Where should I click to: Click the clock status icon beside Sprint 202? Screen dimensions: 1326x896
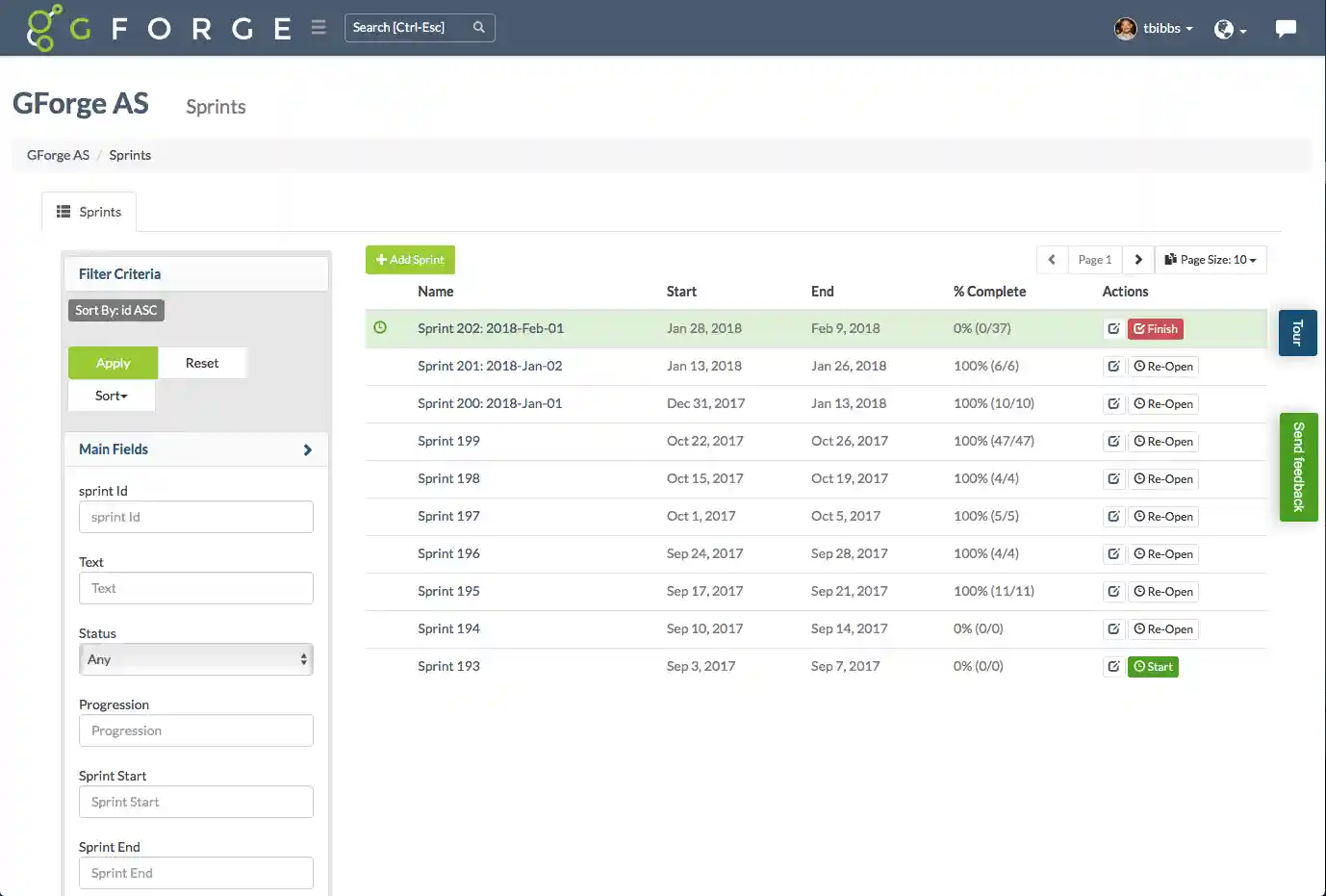point(380,328)
